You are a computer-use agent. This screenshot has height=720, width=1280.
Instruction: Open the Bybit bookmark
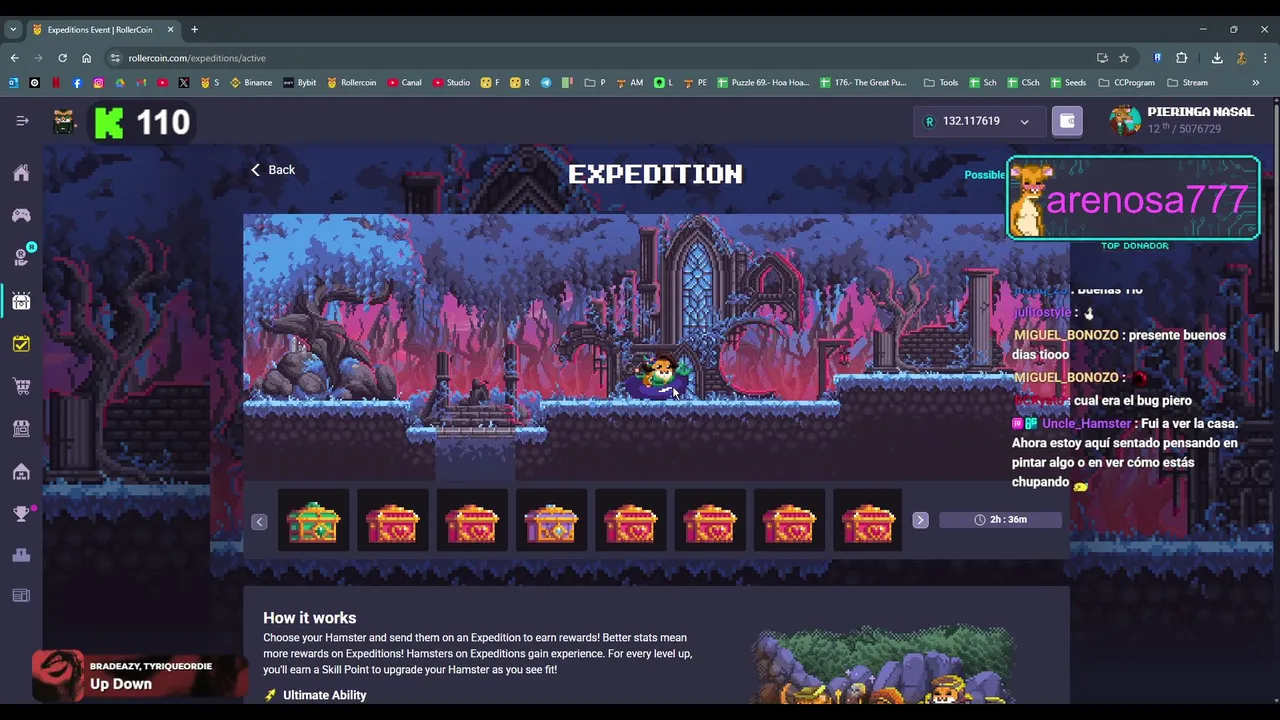(x=300, y=83)
